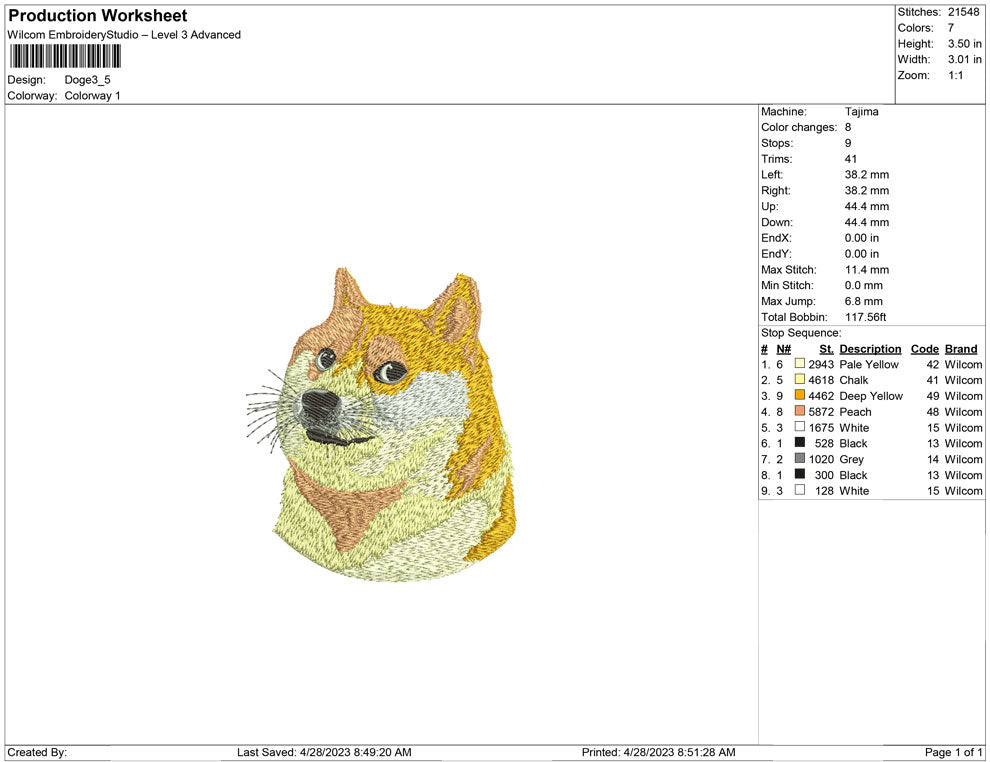Click the Height value 3.50 in
The image size is (990, 762).
tap(965, 44)
